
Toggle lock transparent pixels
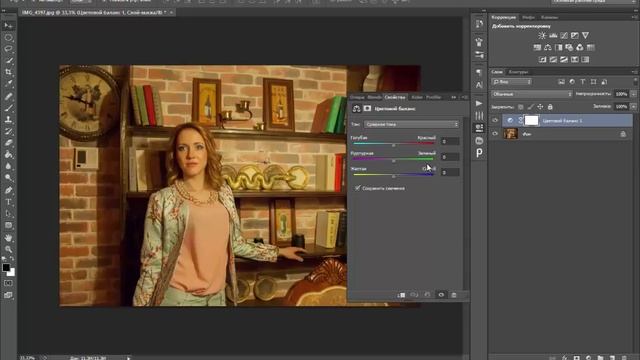pos(520,107)
